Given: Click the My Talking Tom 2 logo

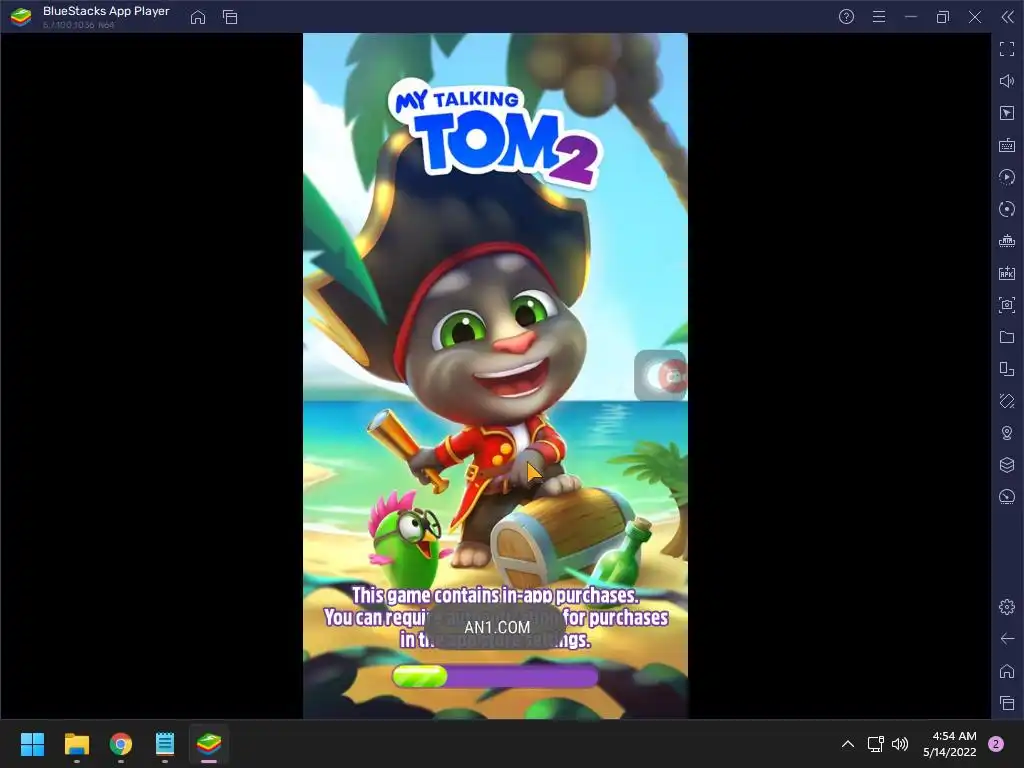Looking at the screenshot, I should (495, 134).
